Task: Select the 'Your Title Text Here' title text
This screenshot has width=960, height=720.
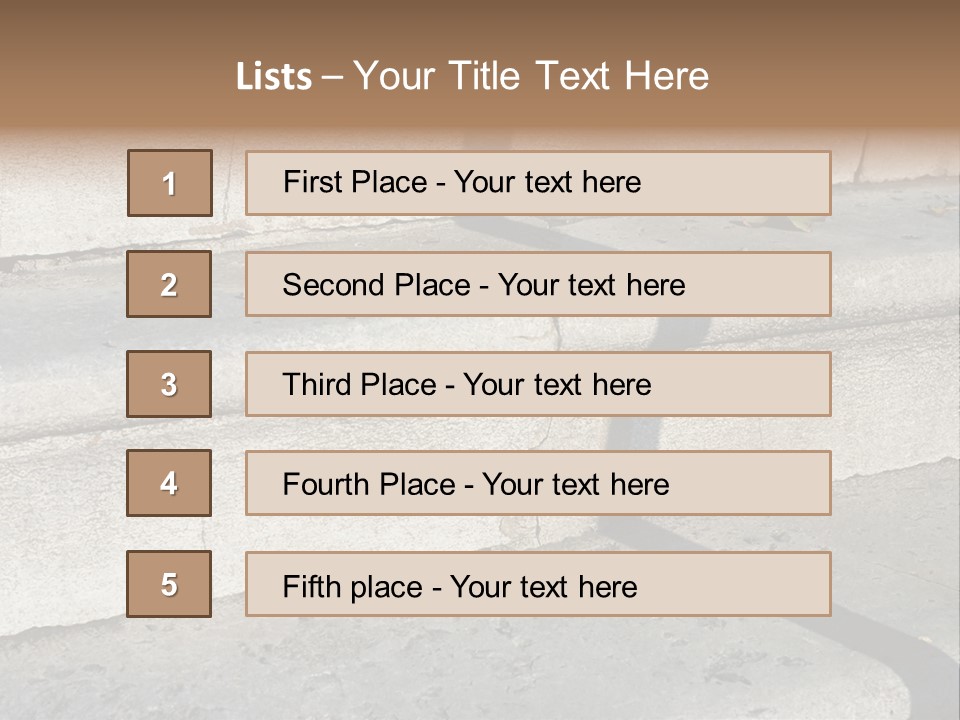Action: click(531, 76)
